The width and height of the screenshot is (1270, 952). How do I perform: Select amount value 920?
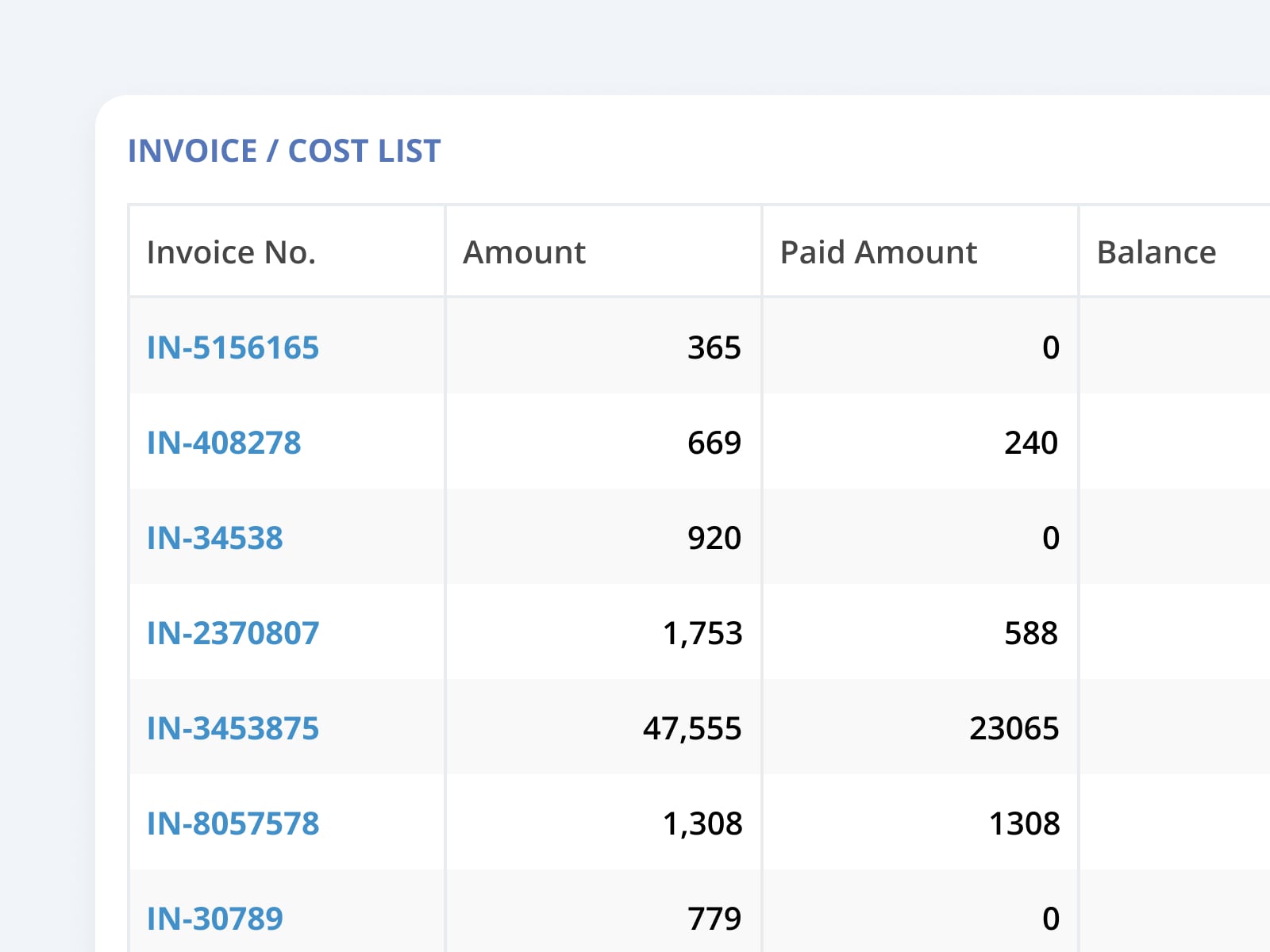tap(714, 538)
